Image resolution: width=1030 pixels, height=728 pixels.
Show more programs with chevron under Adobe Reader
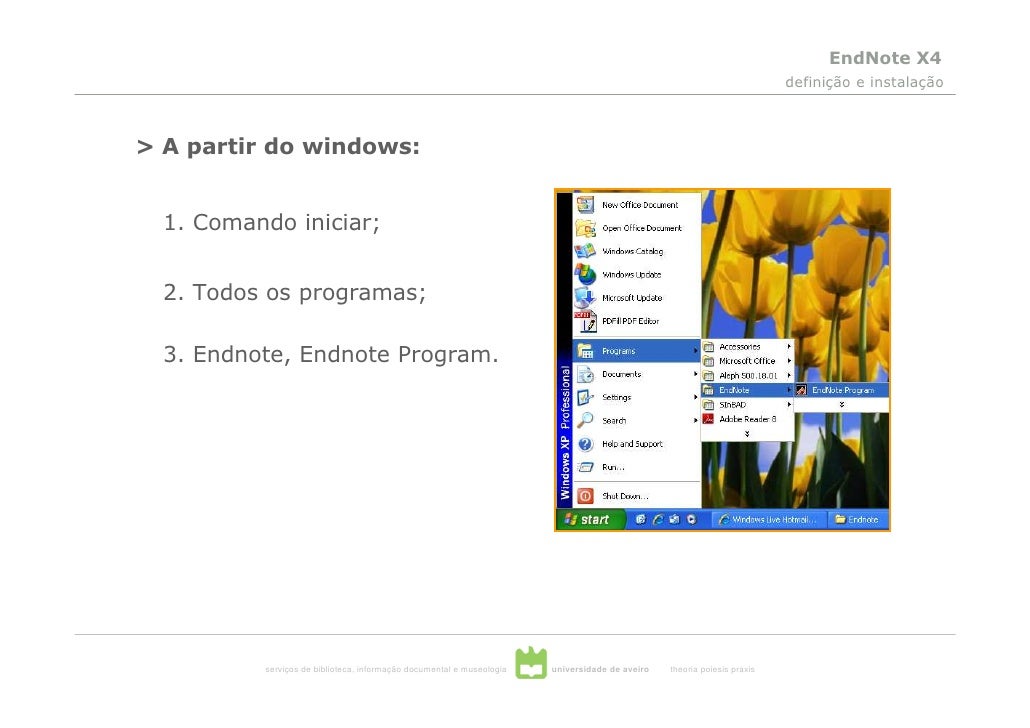[x=747, y=434]
